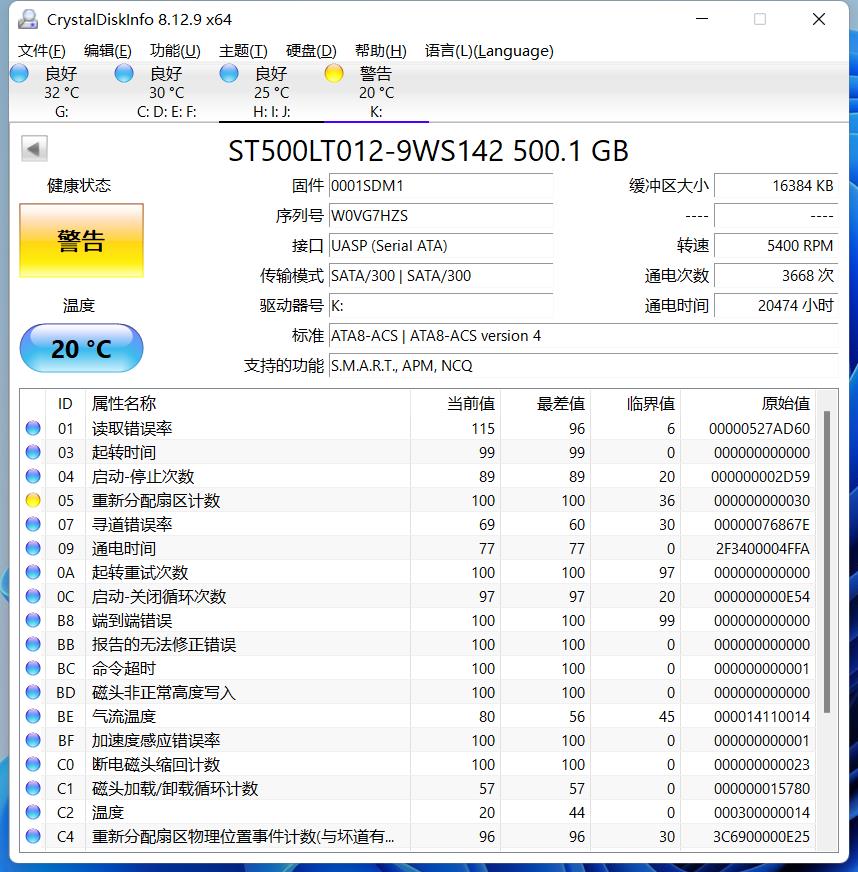Click the blue status dot for attribute BC
The height and width of the screenshot is (872, 858).
point(33,668)
